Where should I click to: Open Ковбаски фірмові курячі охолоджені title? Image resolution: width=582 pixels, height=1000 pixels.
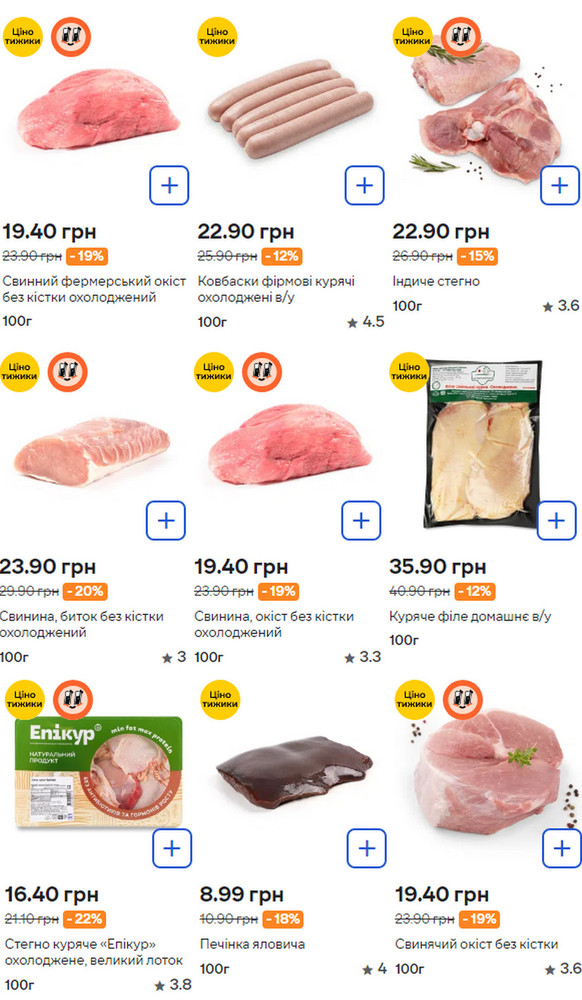point(276,290)
